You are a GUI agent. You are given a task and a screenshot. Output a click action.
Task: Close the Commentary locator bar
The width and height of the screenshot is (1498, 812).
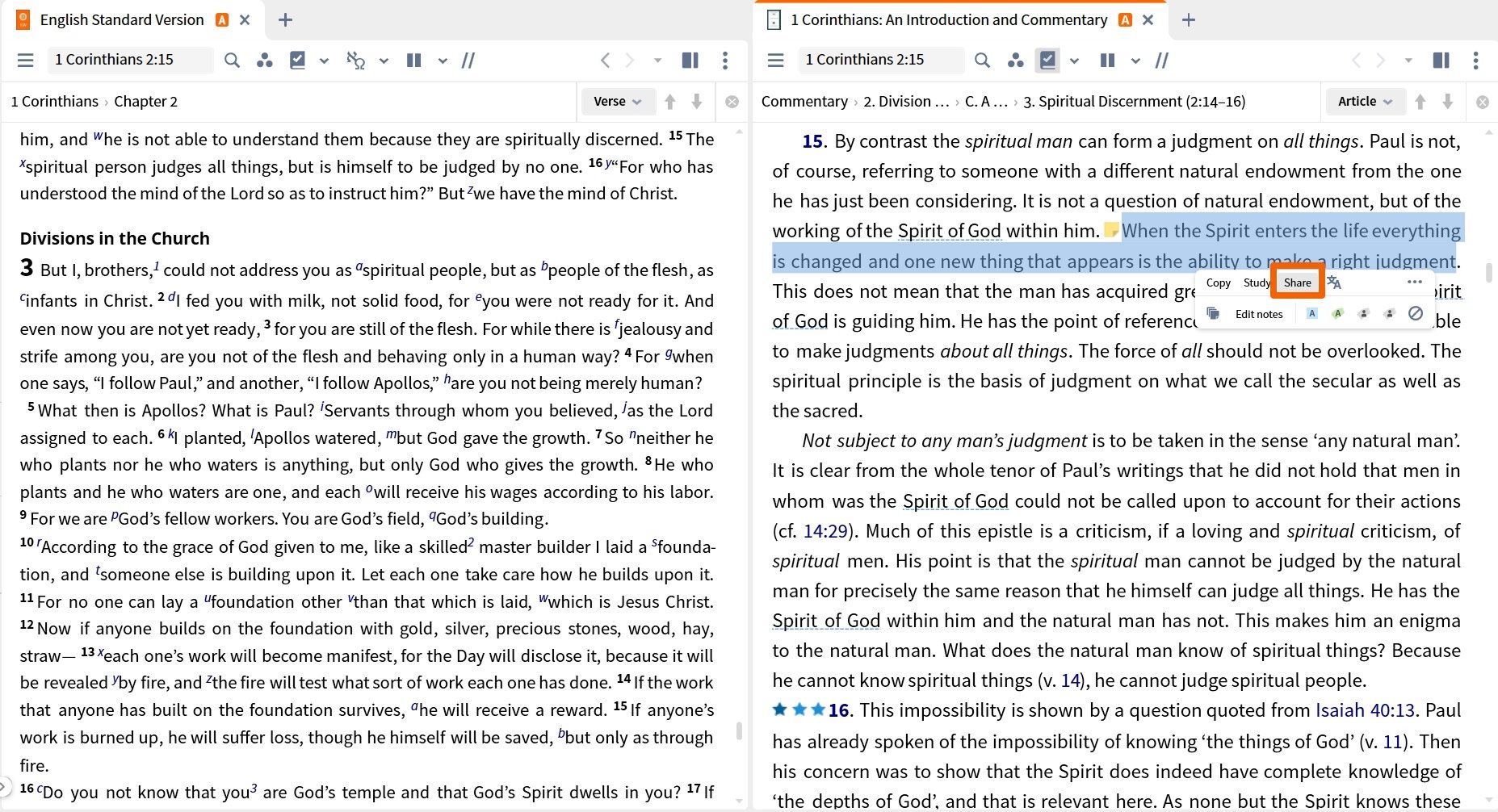pos(1483,102)
